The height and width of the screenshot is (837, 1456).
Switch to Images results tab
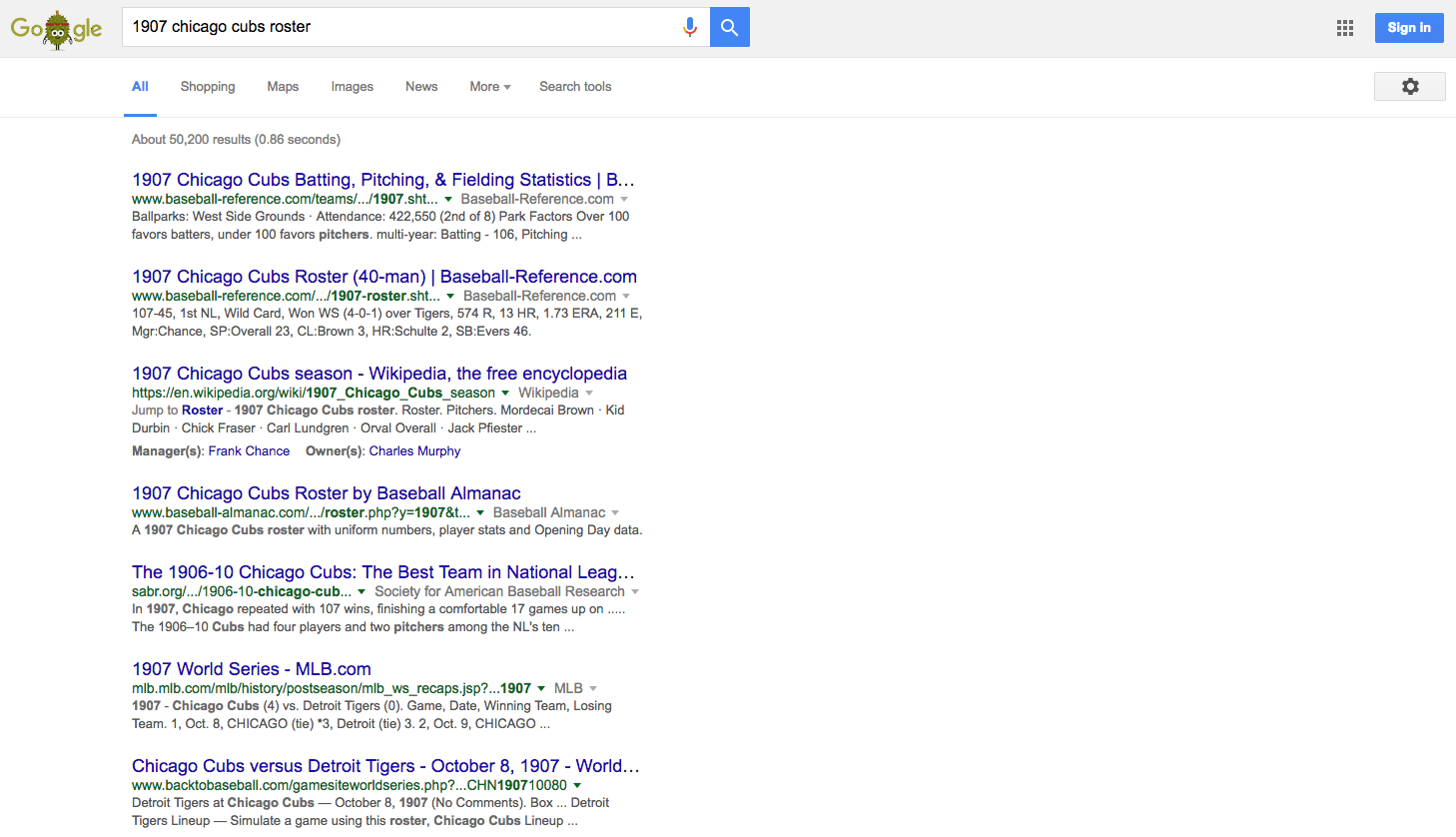point(353,87)
